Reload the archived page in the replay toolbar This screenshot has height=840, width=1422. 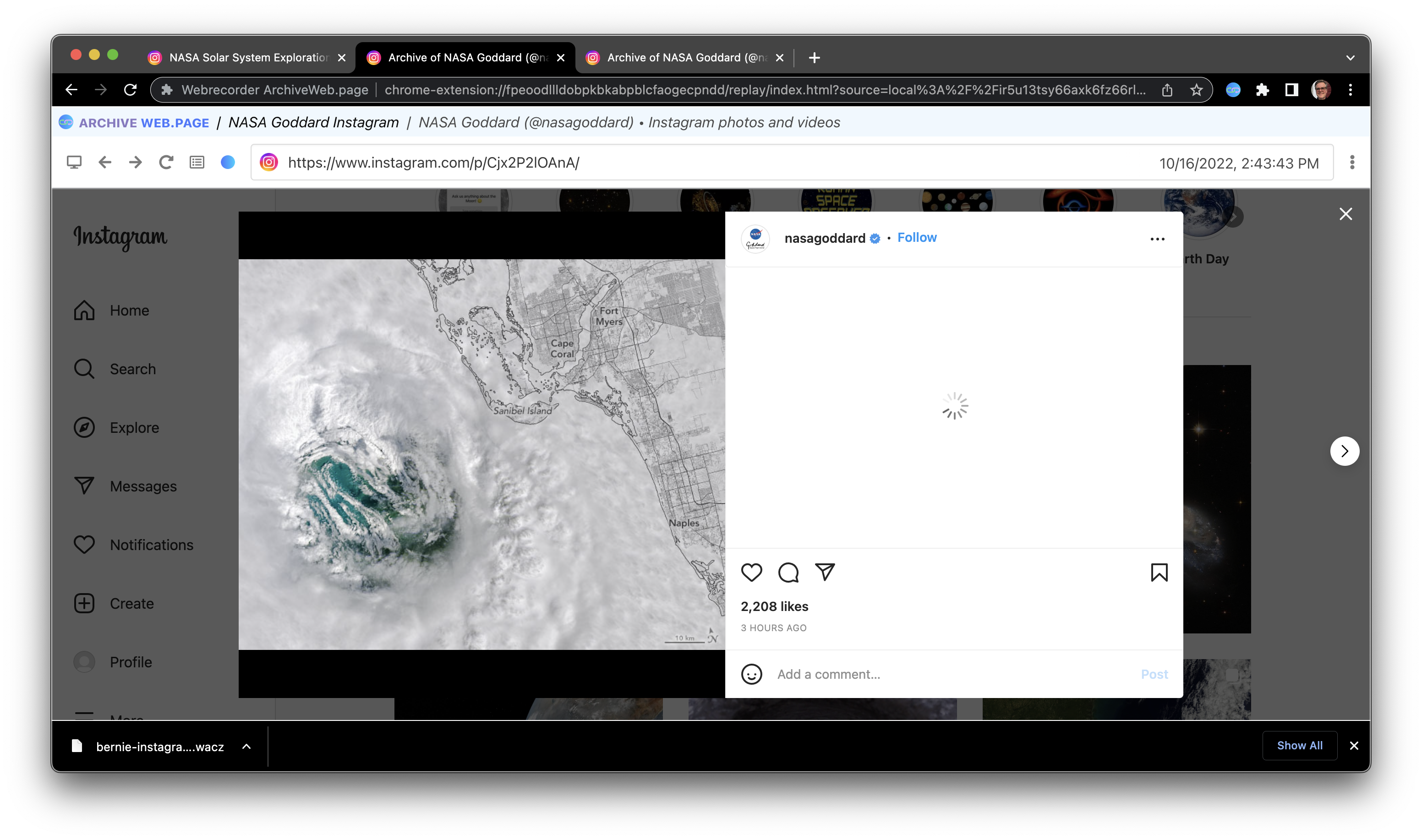(166, 163)
